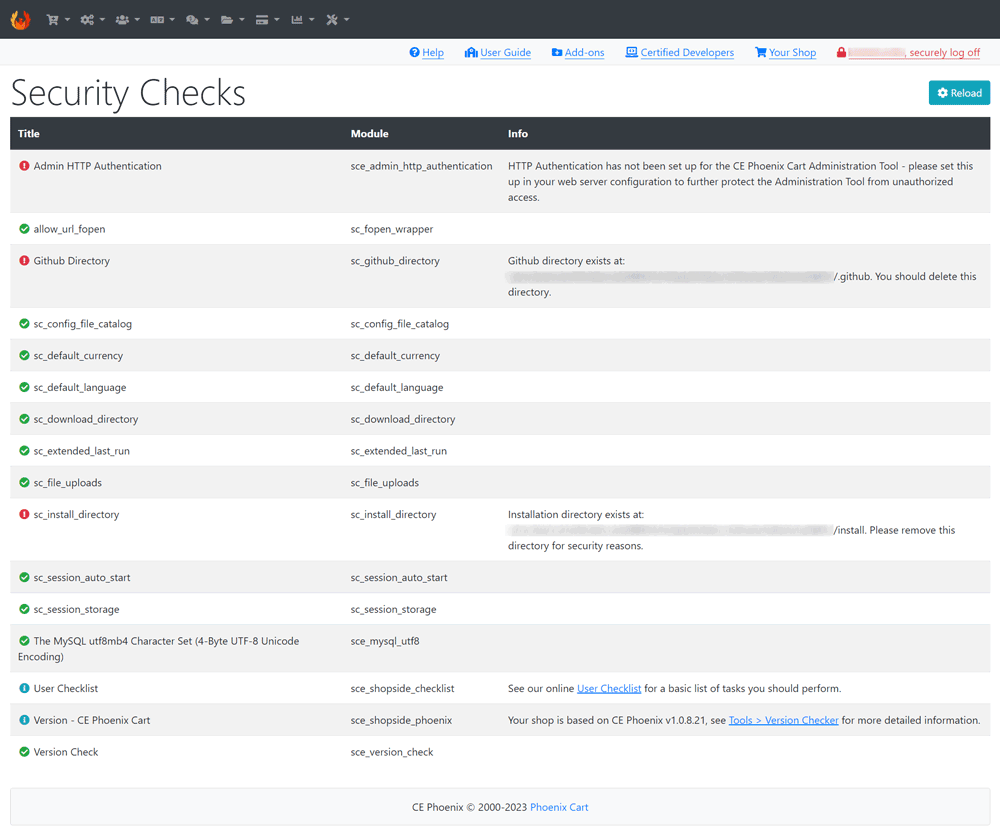Select the sce_shopside_checklist module cell
1000x835 pixels.
(402, 688)
